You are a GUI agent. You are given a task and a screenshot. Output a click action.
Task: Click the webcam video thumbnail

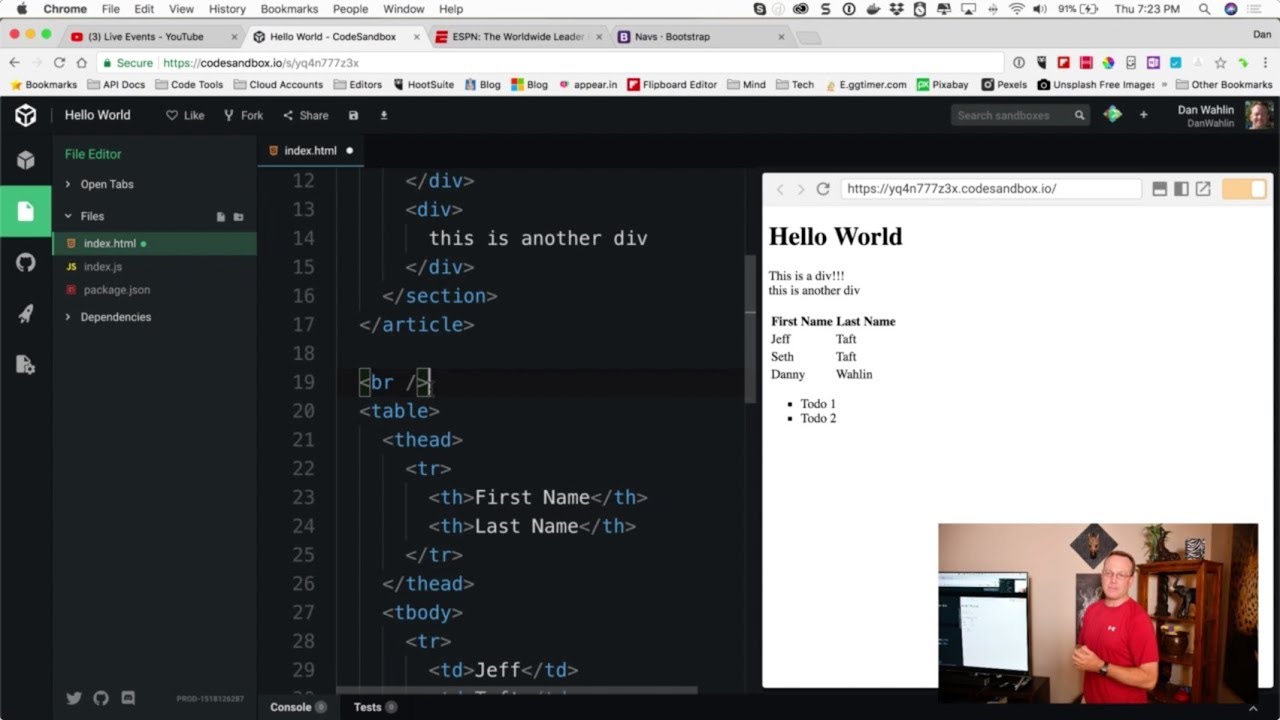click(1098, 612)
